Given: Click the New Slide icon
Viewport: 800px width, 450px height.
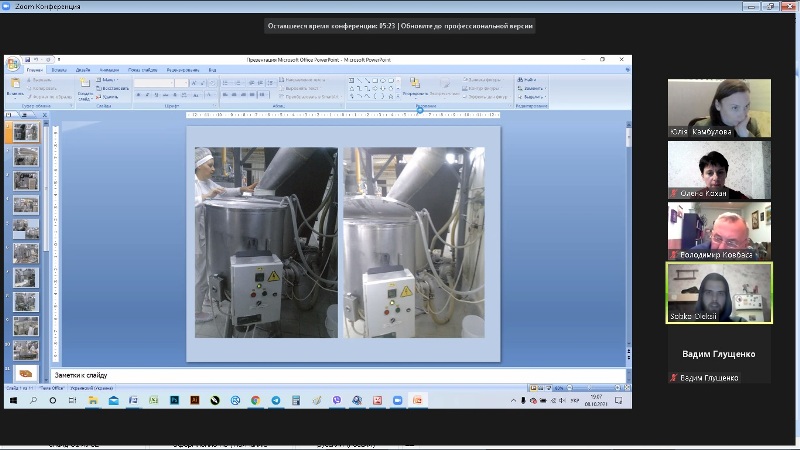Looking at the screenshot, I should click(x=86, y=85).
